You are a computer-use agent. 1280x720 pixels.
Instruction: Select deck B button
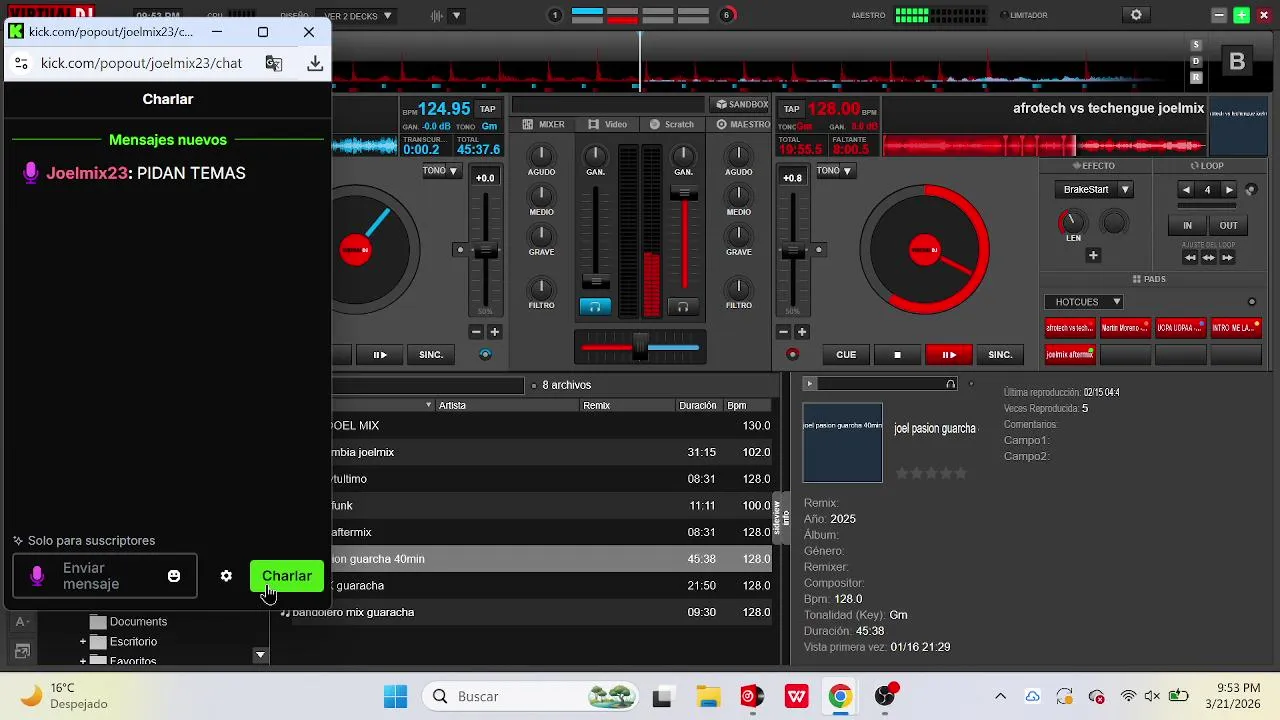[1237, 62]
